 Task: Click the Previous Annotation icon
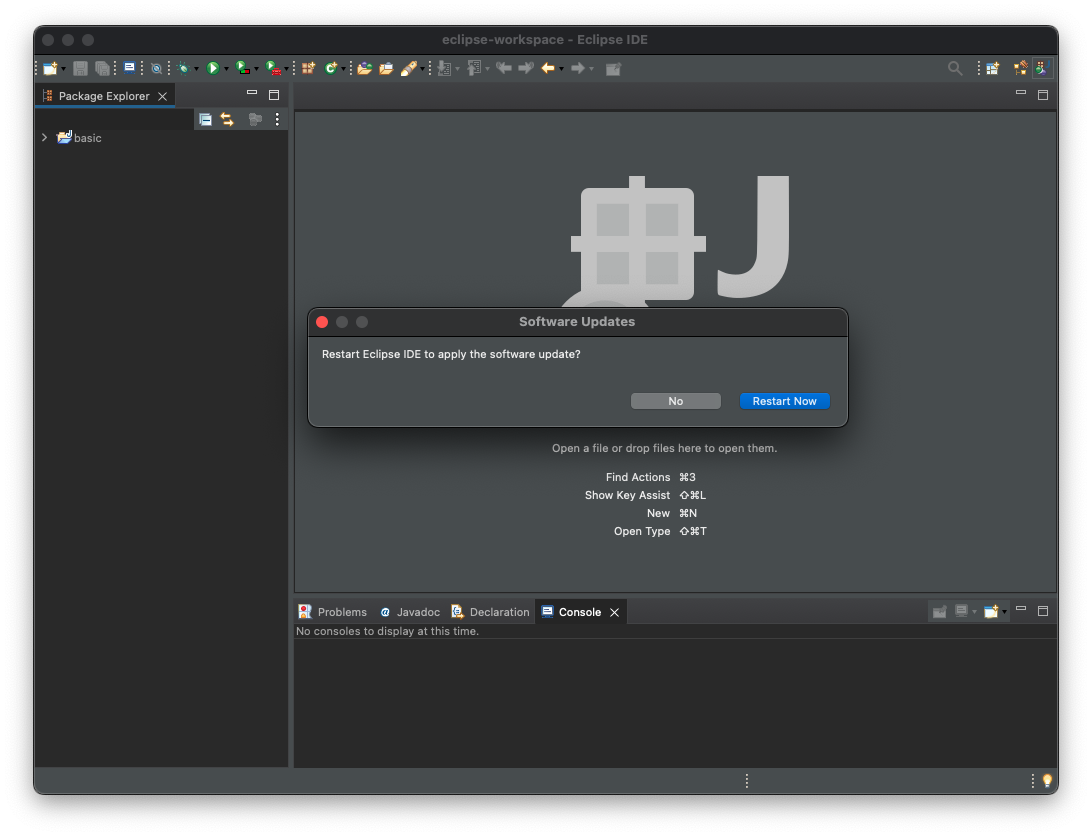point(474,68)
